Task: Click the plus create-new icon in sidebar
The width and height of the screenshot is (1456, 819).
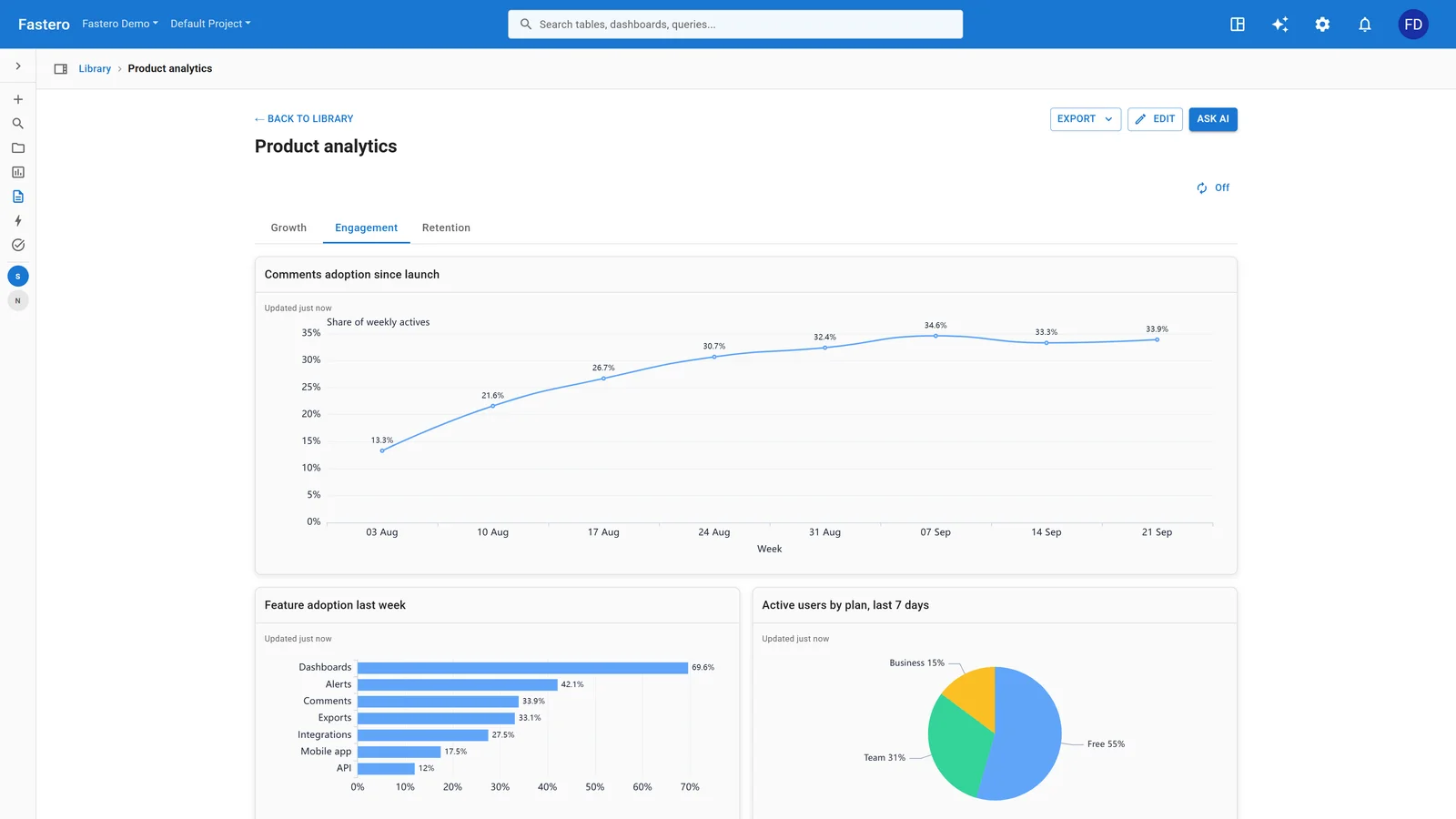Action: (x=17, y=99)
